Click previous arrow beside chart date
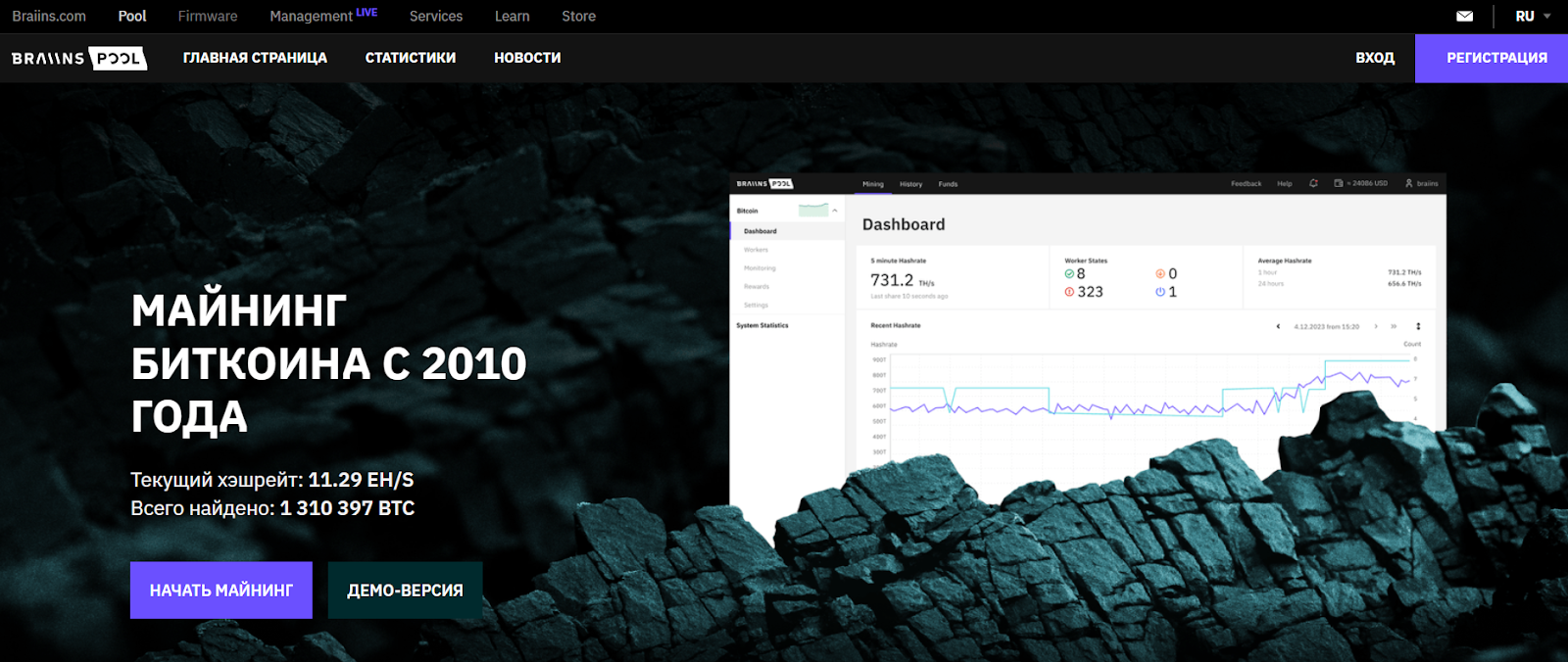Image resolution: width=1568 pixels, height=662 pixels. click(1278, 326)
